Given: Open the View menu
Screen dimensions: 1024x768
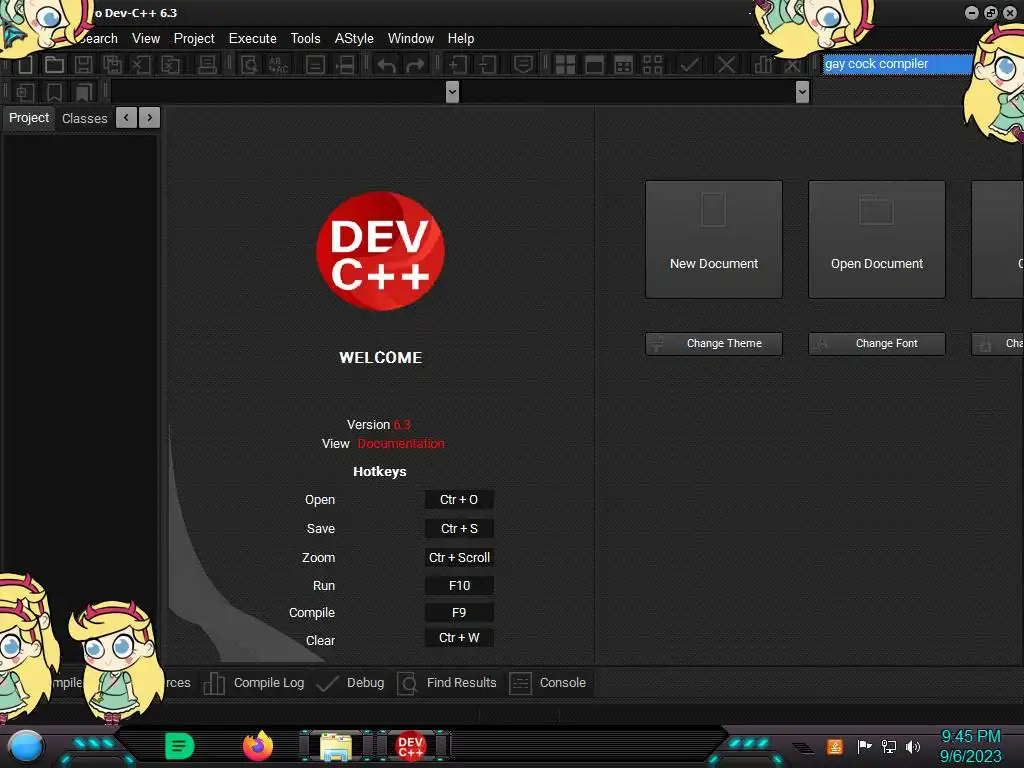Looking at the screenshot, I should click(146, 39).
